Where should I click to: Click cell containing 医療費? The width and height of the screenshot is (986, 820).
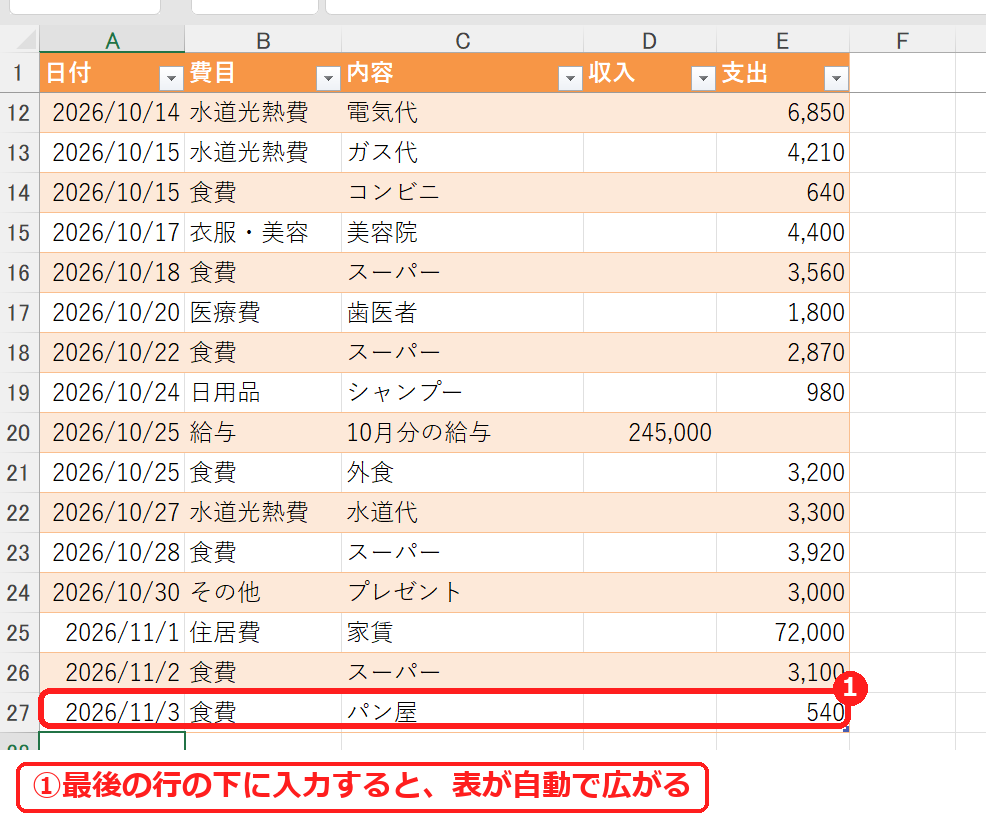[263, 313]
